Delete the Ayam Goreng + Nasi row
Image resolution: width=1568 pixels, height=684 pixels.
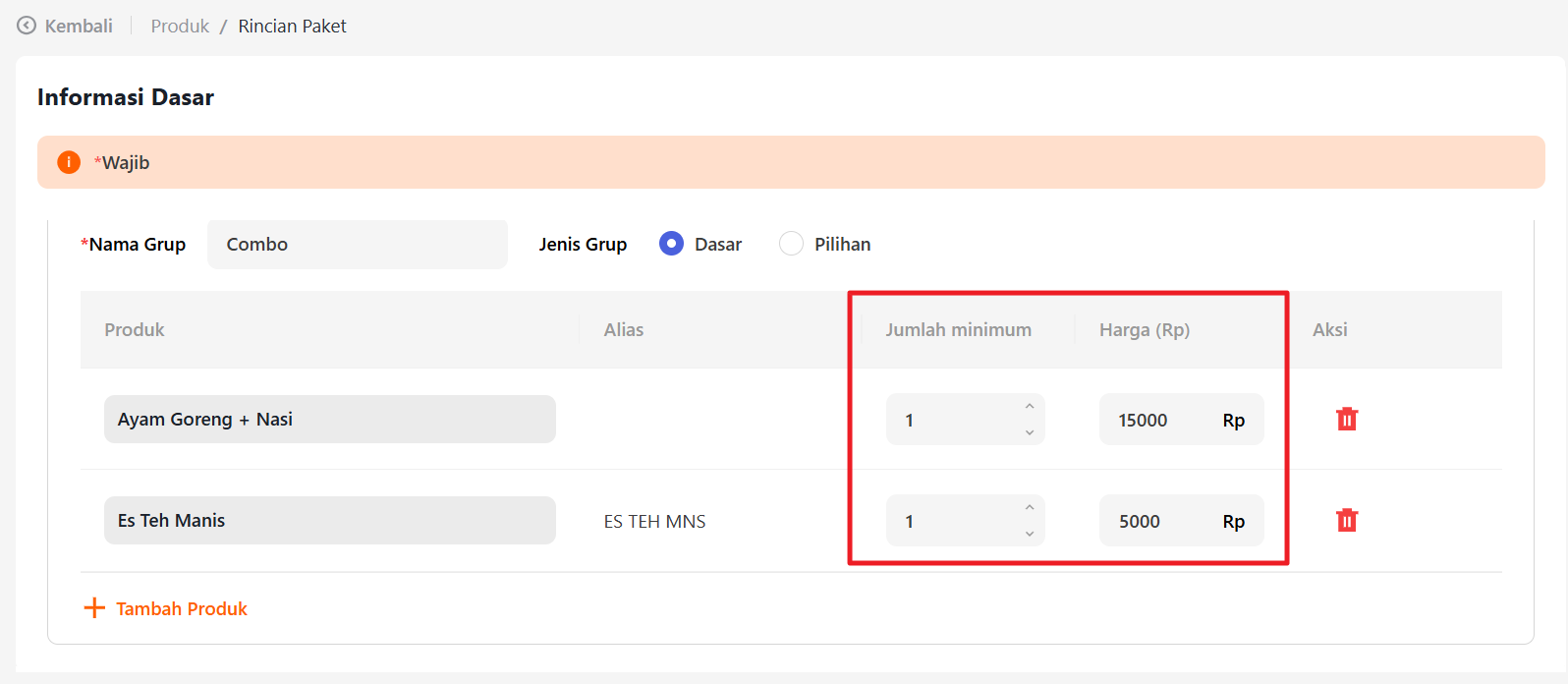[x=1347, y=420]
